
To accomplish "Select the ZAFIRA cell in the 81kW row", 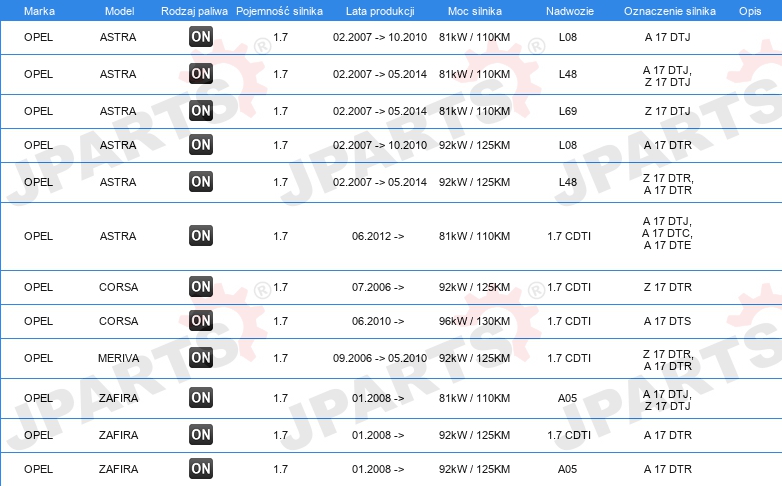I will click(118, 398).
